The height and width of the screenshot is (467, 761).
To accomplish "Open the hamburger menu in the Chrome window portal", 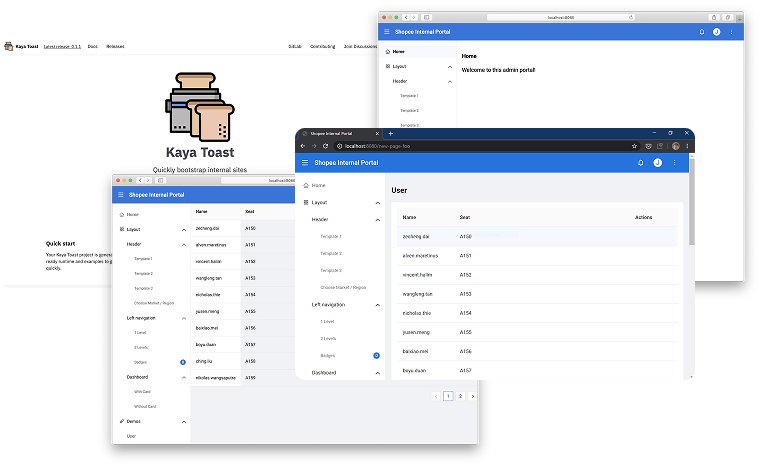I will 305,163.
